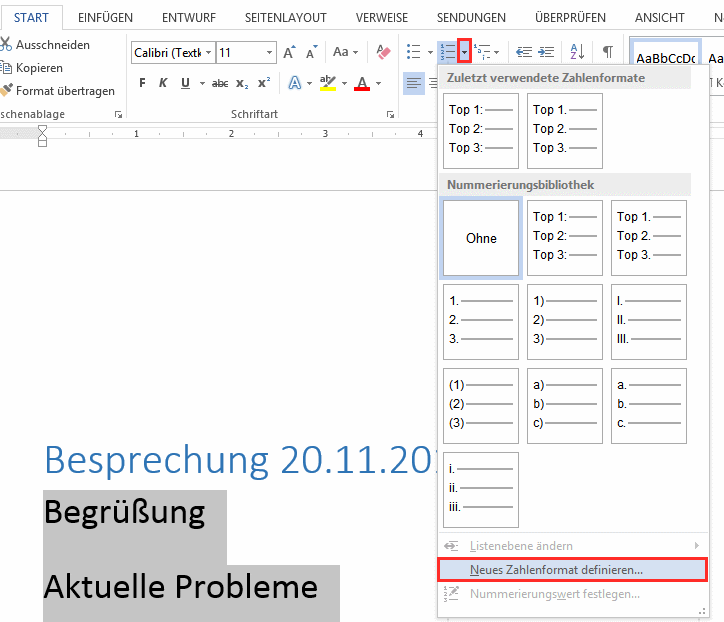The width and height of the screenshot is (724, 622).
Task: Open the font color dropdown arrow
Action: [x=379, y=84]
